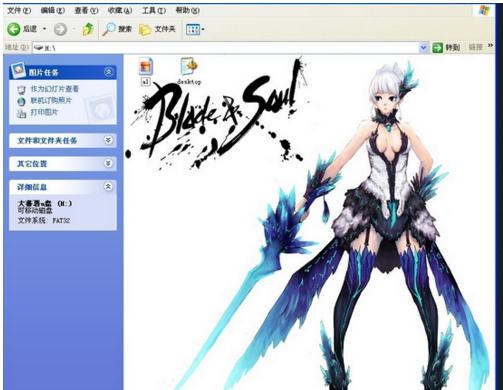This screenshot has width=503, height=390.
Task: Click the green Back arrow button
Action: pyautogui.click(x=14, y=29)
